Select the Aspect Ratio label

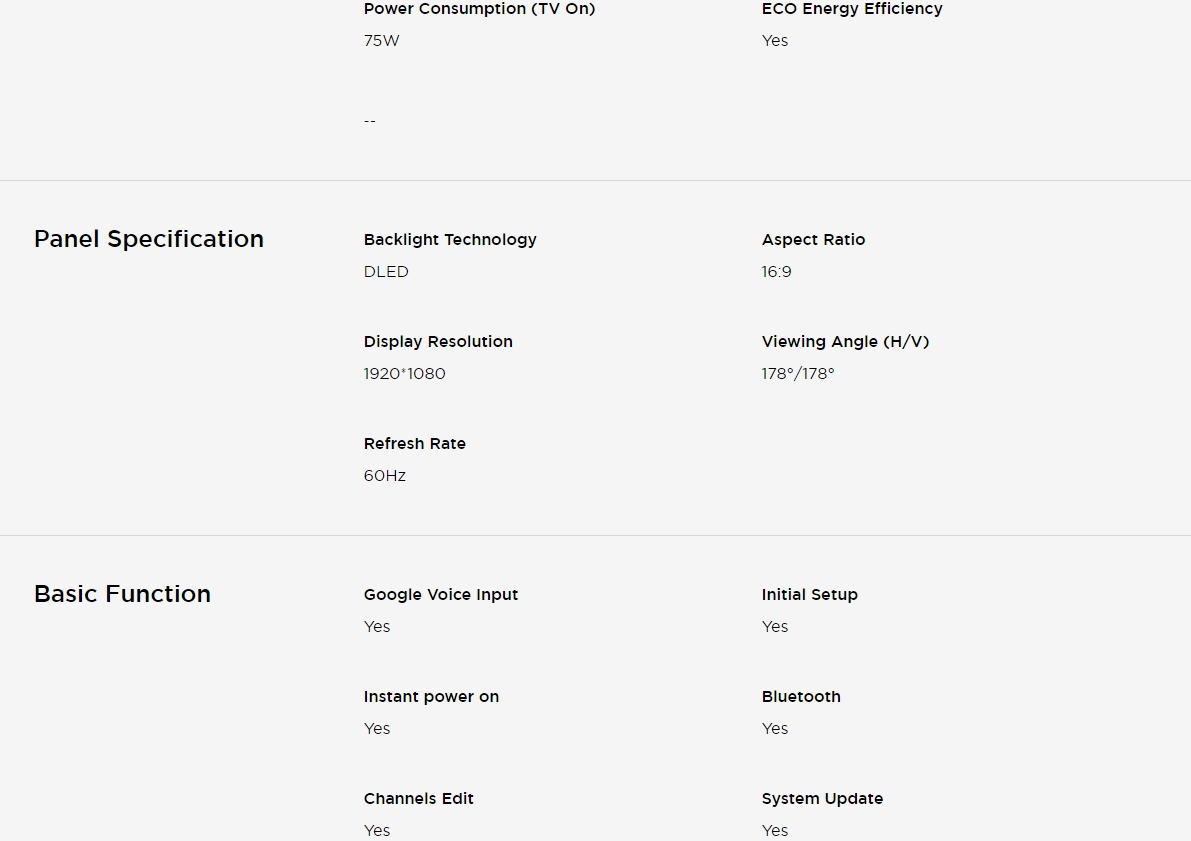pyautogui.click(x=813, y=240)
